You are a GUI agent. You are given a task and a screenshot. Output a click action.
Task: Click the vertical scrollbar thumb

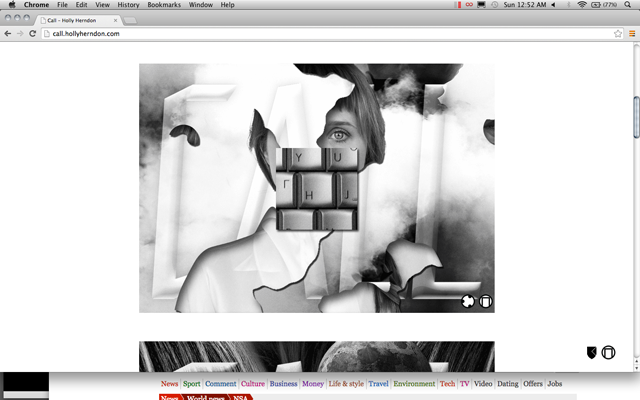coord(634,118)
